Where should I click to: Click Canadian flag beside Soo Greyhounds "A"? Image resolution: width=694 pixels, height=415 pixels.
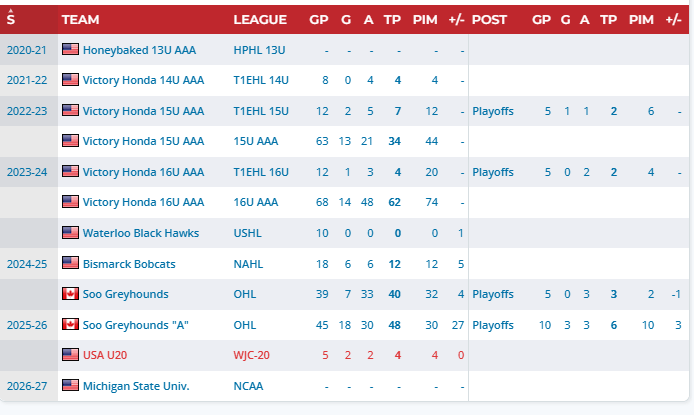(x=70, y=324)
